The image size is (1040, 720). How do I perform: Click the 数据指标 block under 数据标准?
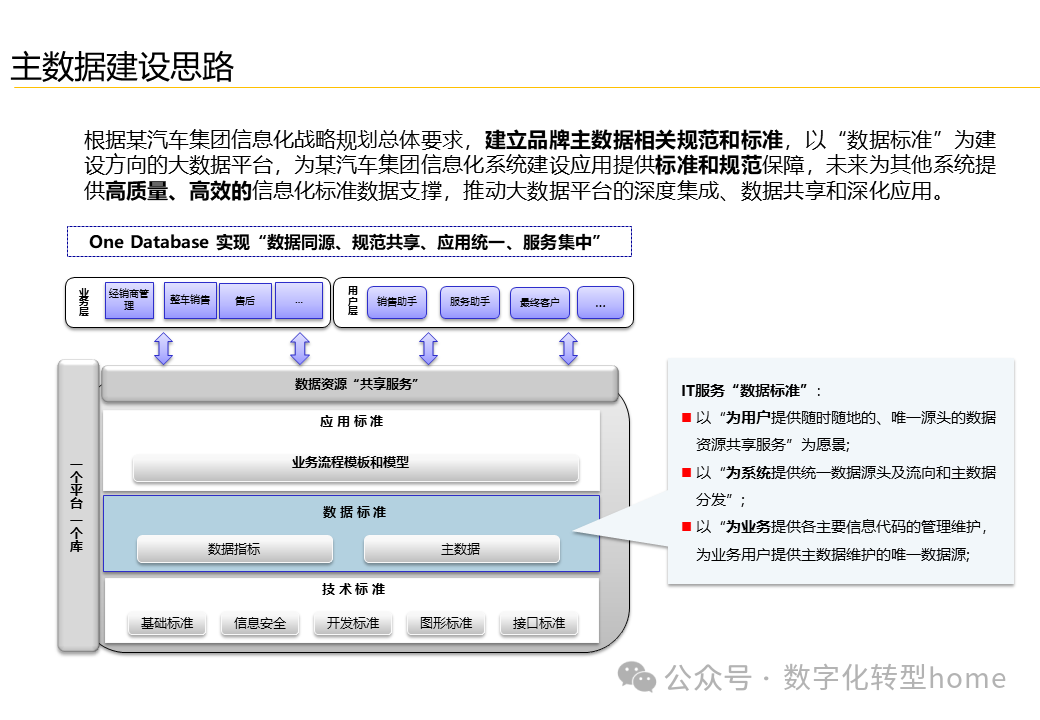(x=235, y=549)
